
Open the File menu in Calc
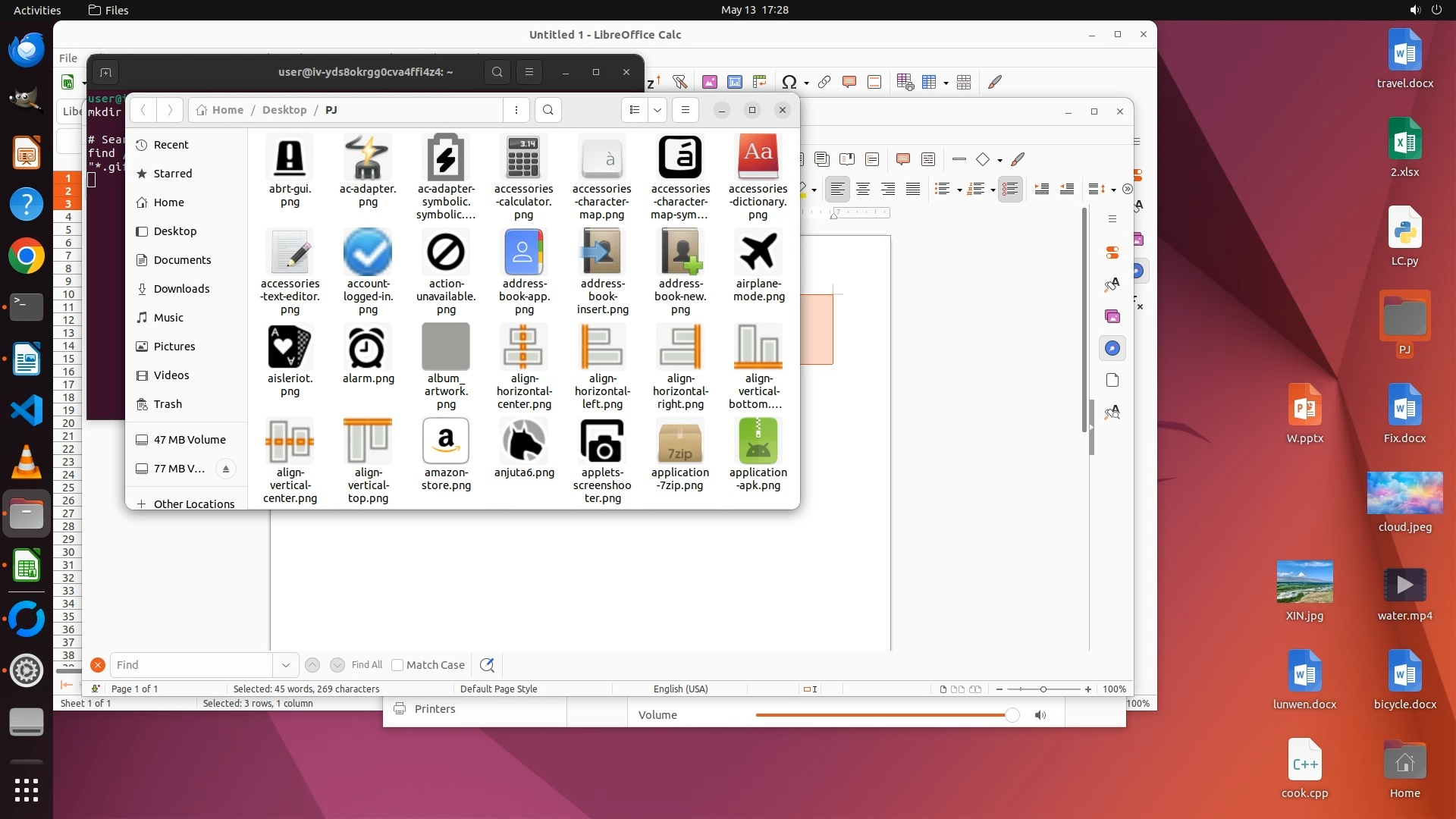pos(68,58)
